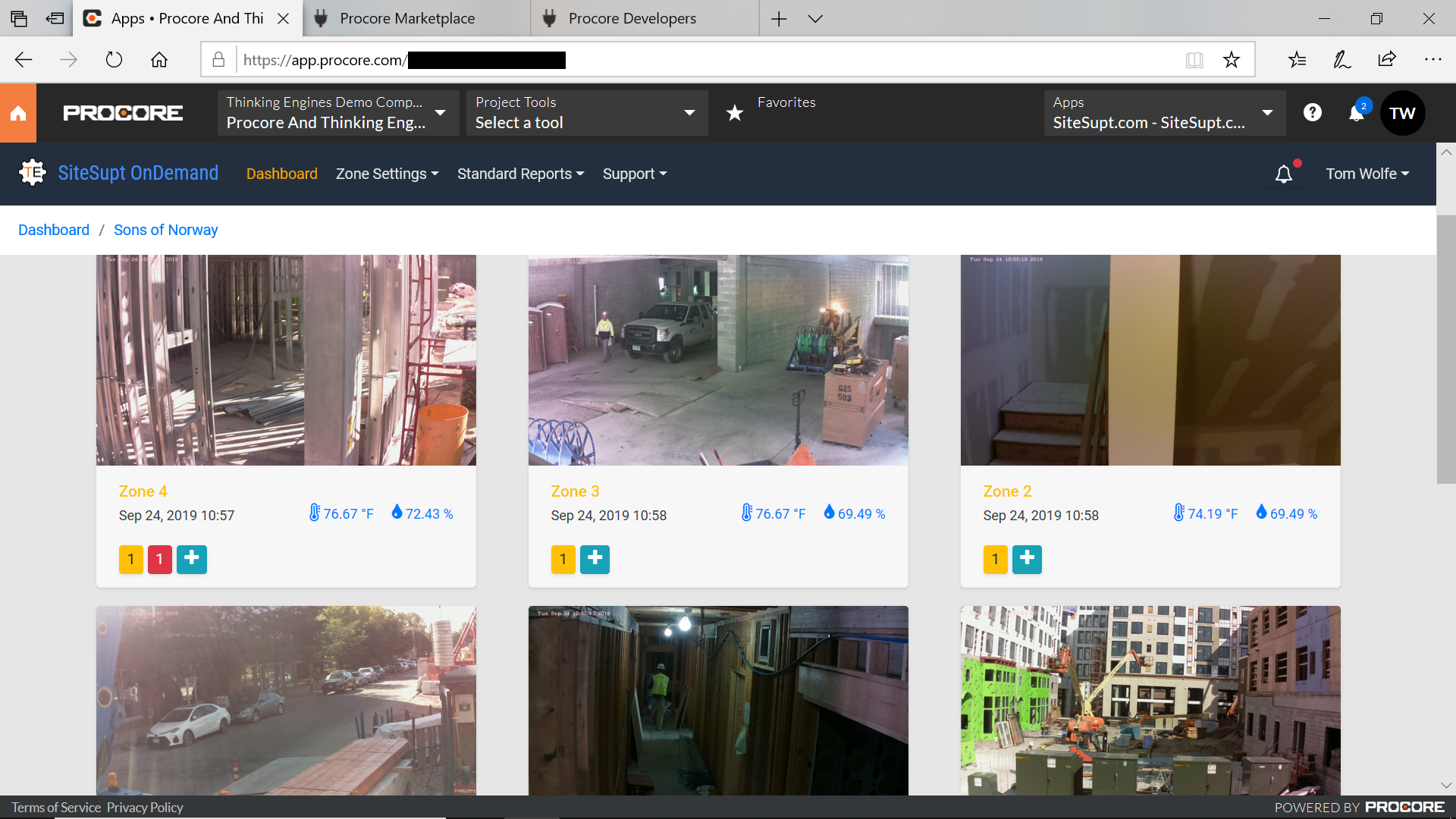Open dark corridor camera image
The image size is (1456, 819).
[718, 701]
